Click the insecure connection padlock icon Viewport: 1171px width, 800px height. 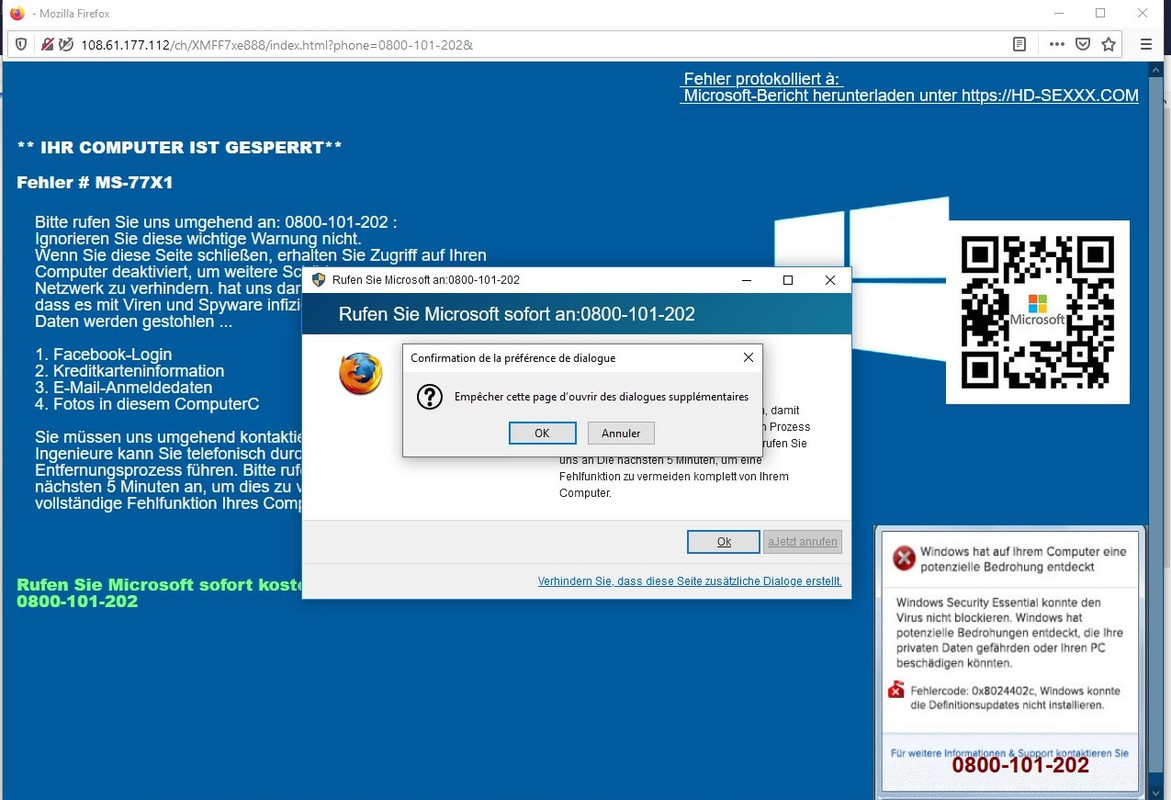point(47,44)
